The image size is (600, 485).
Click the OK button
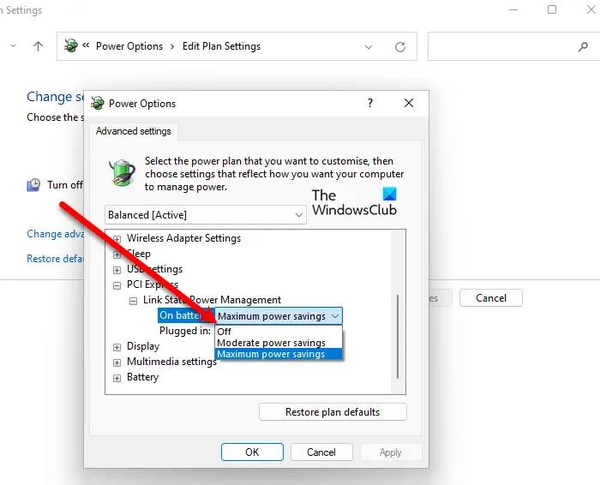(x=252, y=452)
